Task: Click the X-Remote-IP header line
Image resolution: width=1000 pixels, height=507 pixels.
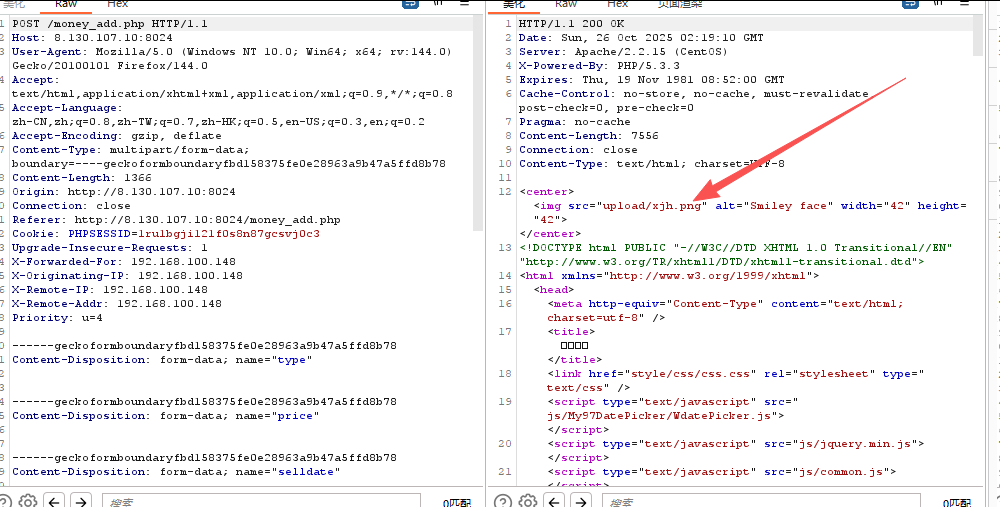Action: click(x=110, y=290)
